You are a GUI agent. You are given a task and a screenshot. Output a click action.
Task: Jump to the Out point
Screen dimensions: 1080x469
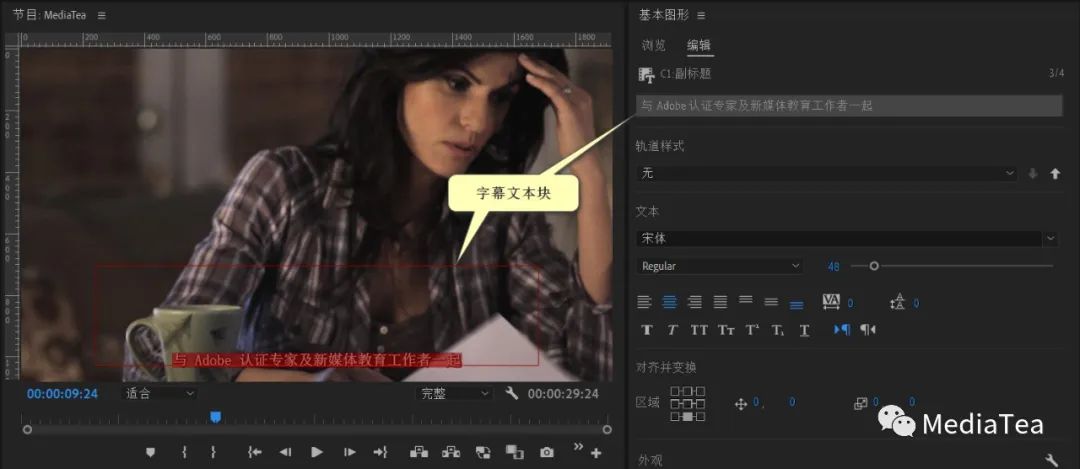380,452
